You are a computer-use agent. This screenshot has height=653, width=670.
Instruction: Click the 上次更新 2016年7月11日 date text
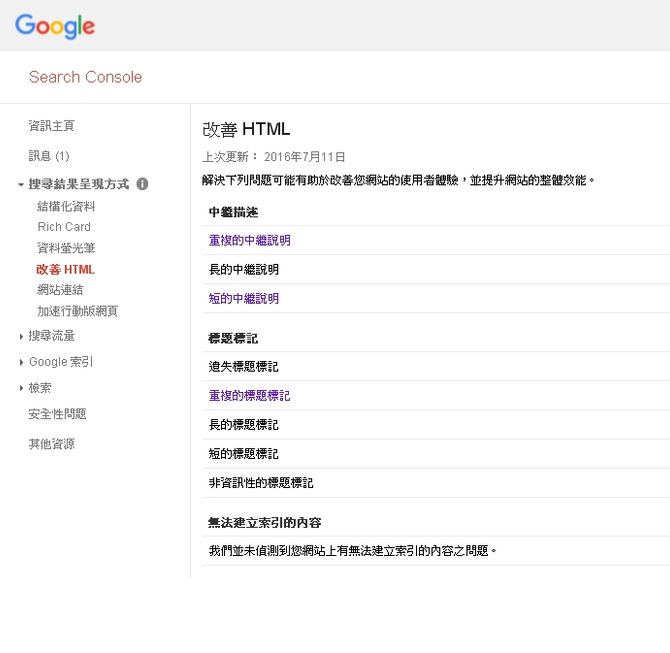(x=273, y=157)
